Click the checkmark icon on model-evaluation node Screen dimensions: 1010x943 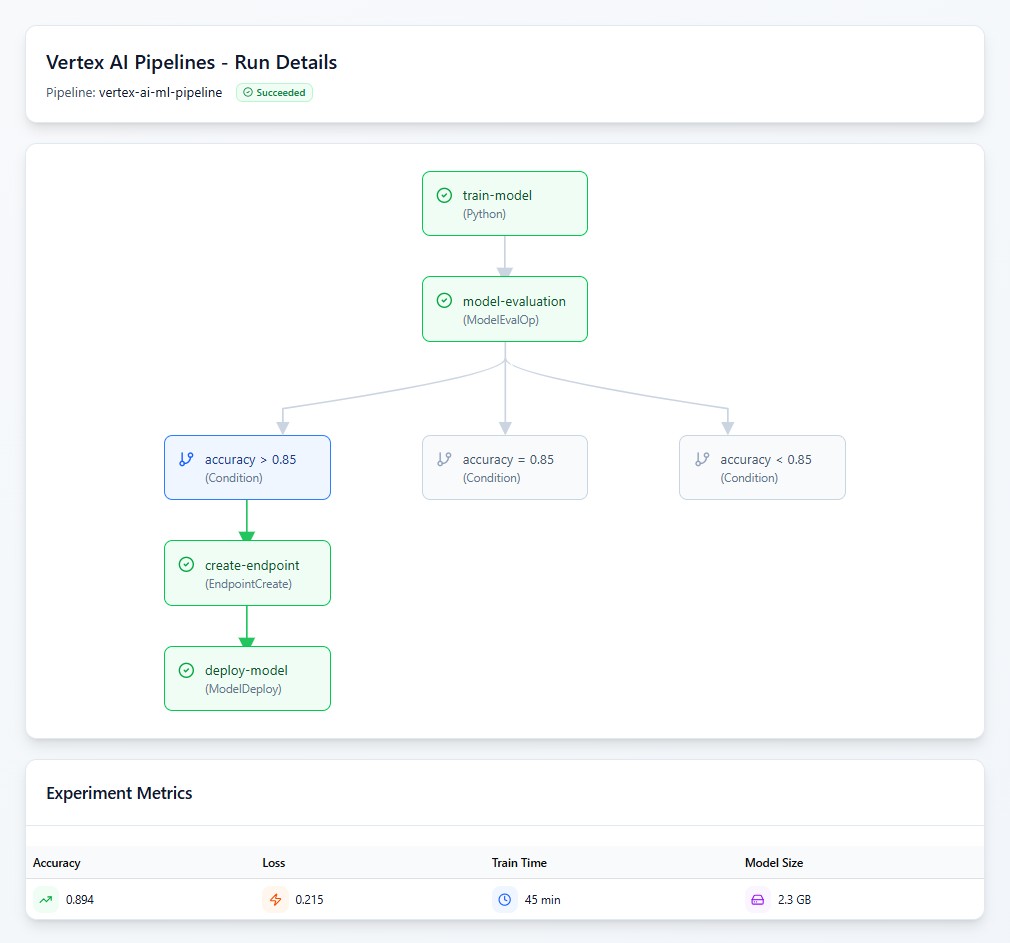pos(443,300)
